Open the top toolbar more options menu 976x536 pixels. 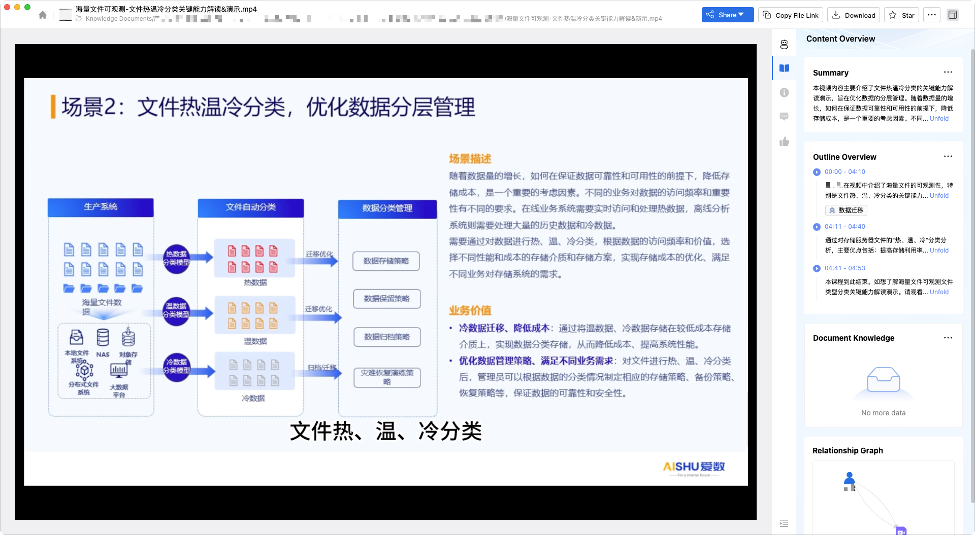(x=931, y=15)
